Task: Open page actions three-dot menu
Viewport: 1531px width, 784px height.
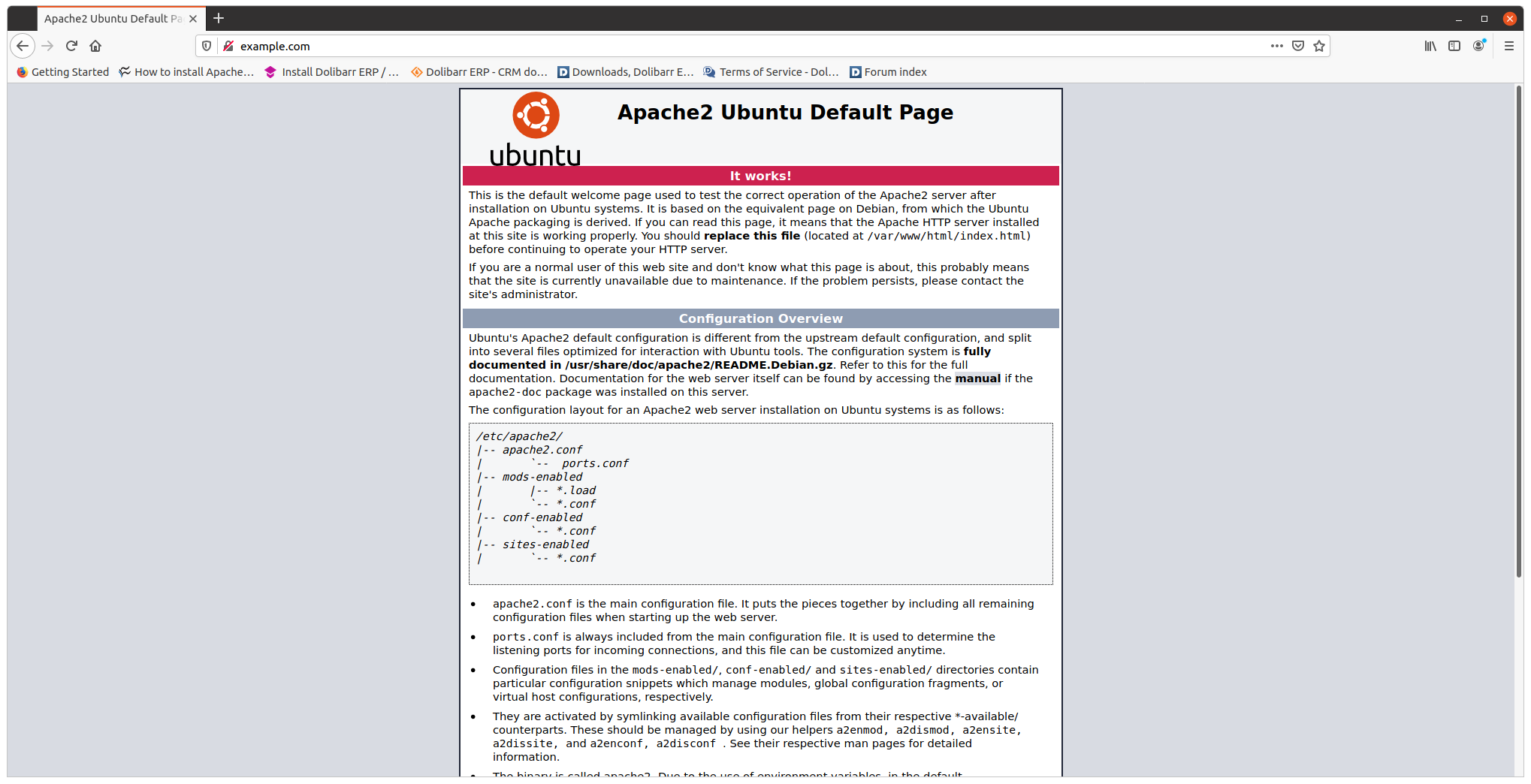Action: tap(1276, 46)
